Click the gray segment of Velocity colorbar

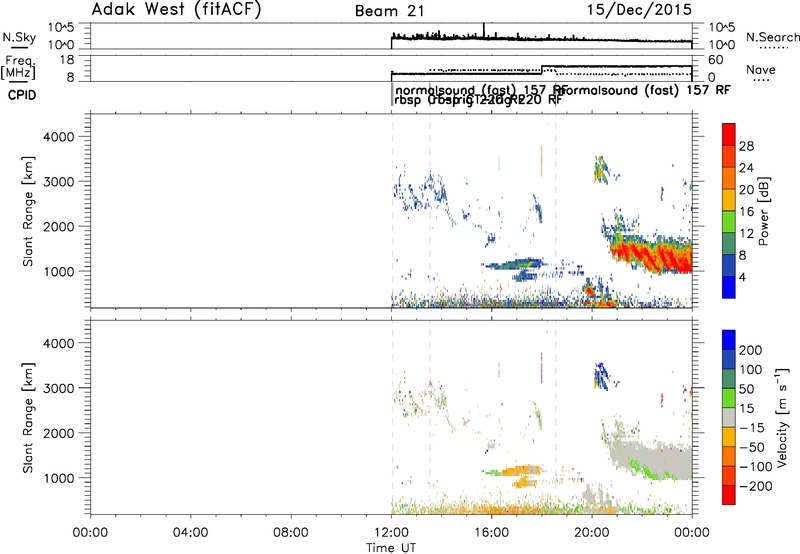(x=729, y=418)
